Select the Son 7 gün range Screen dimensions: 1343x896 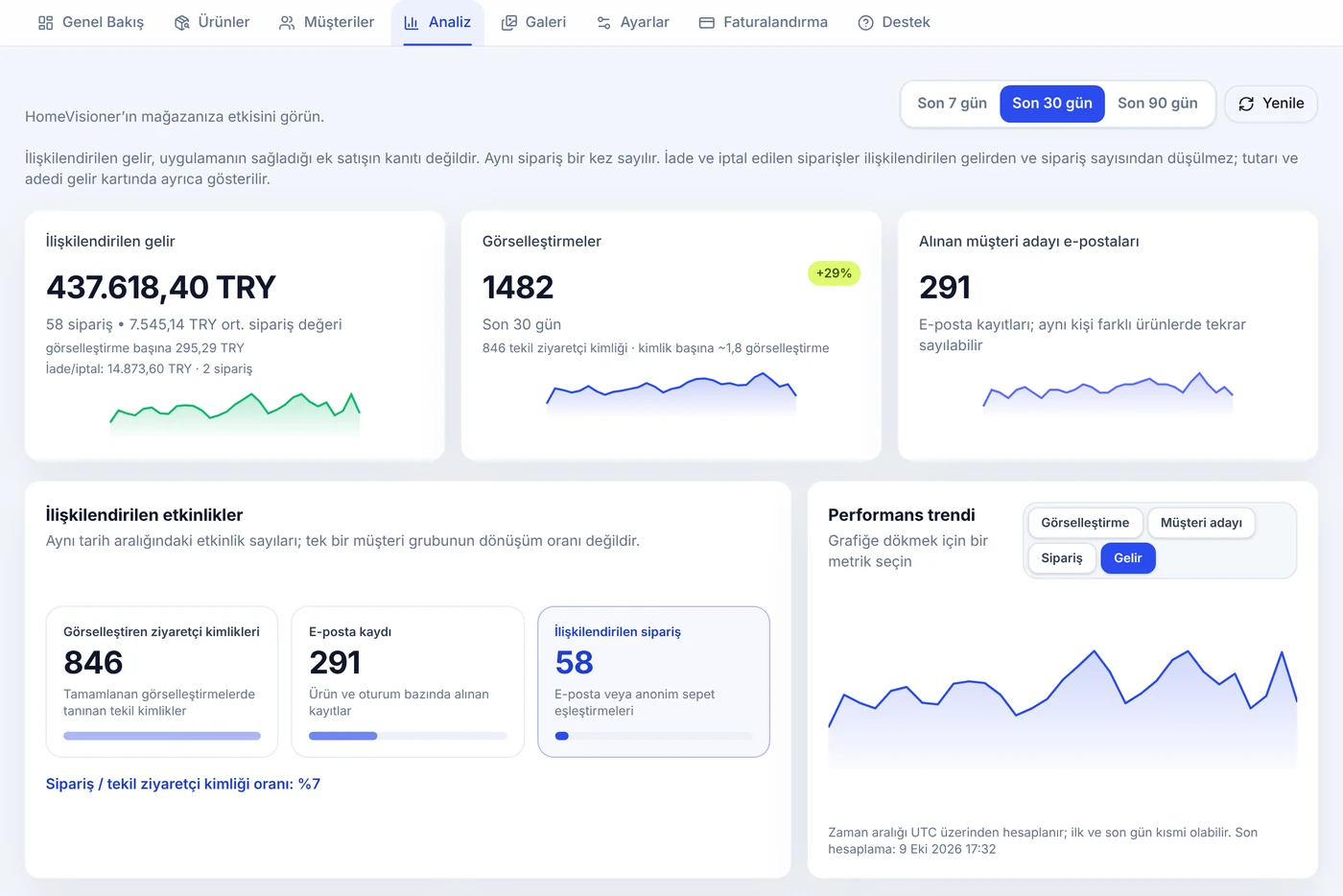(952, 104)
